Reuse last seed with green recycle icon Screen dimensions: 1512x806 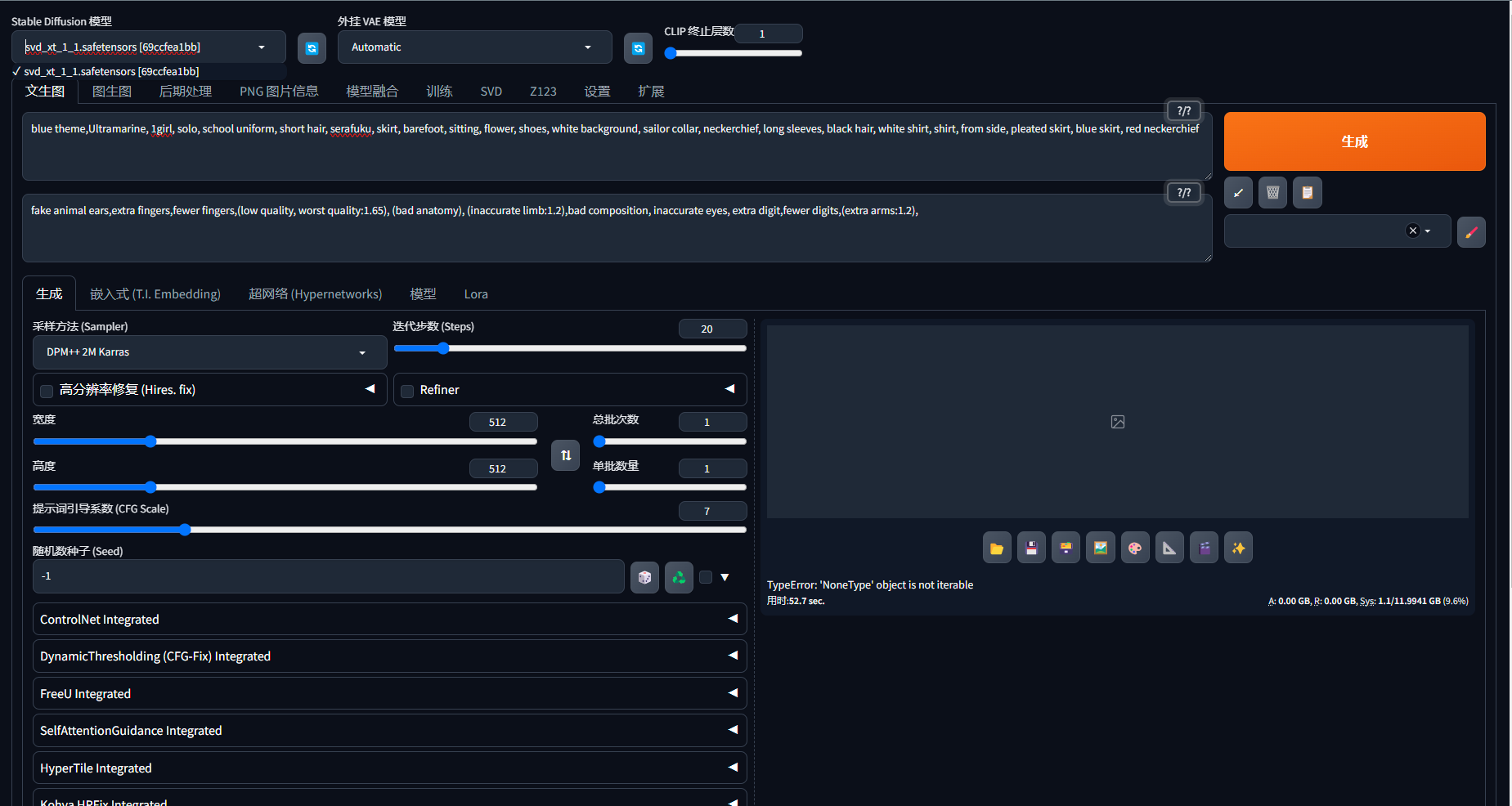[679, 577]
